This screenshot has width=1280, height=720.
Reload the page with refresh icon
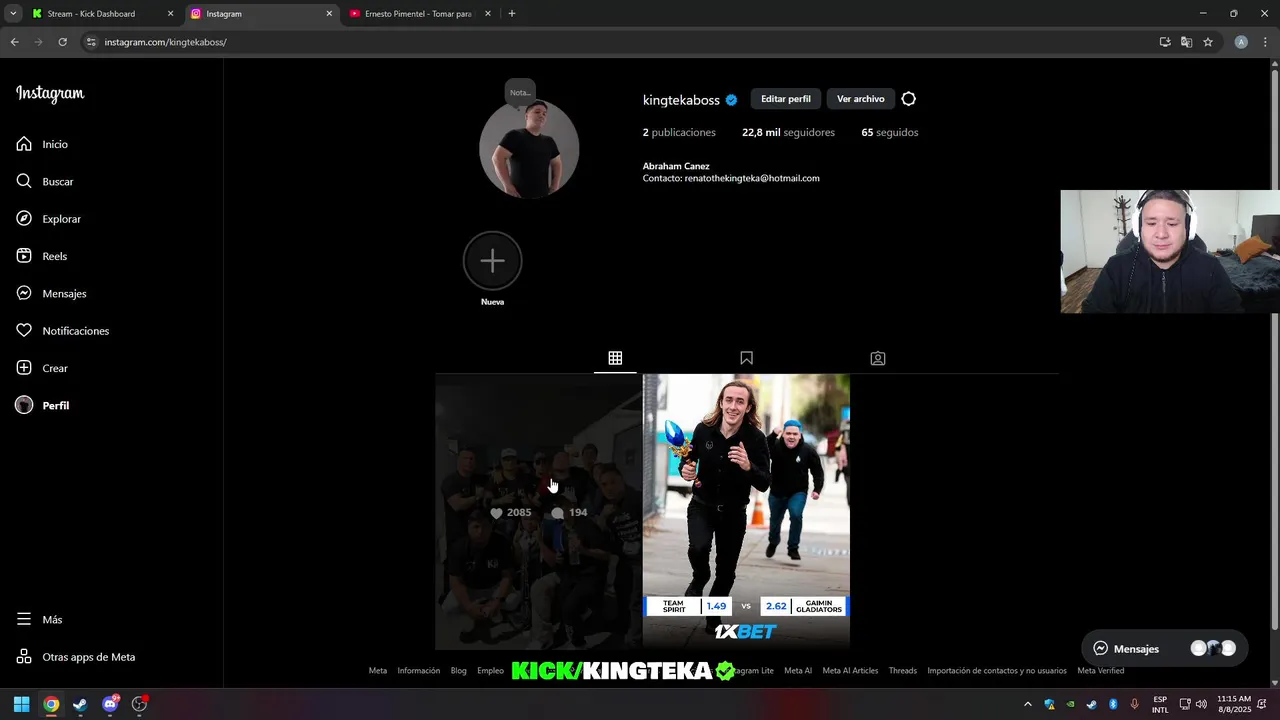[62, 42]
